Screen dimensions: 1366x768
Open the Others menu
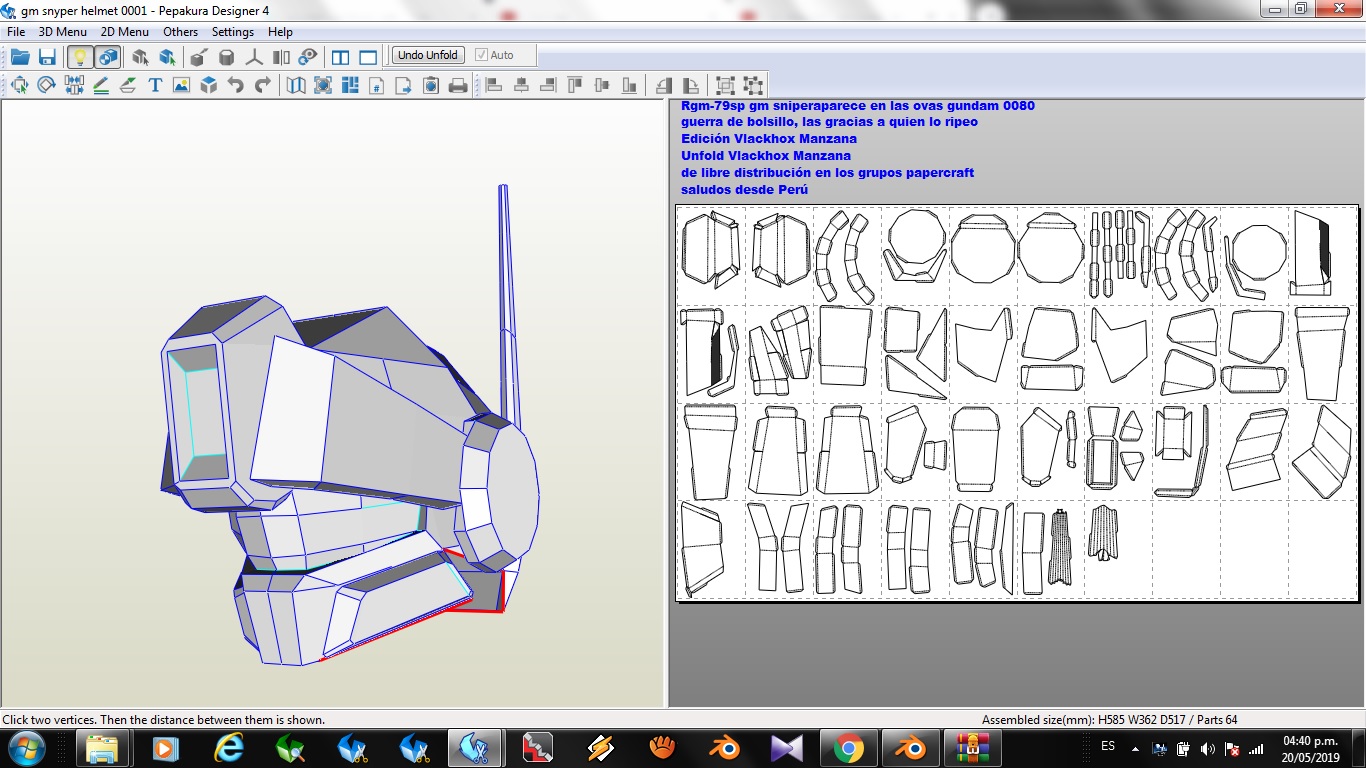tap(181, 32)
